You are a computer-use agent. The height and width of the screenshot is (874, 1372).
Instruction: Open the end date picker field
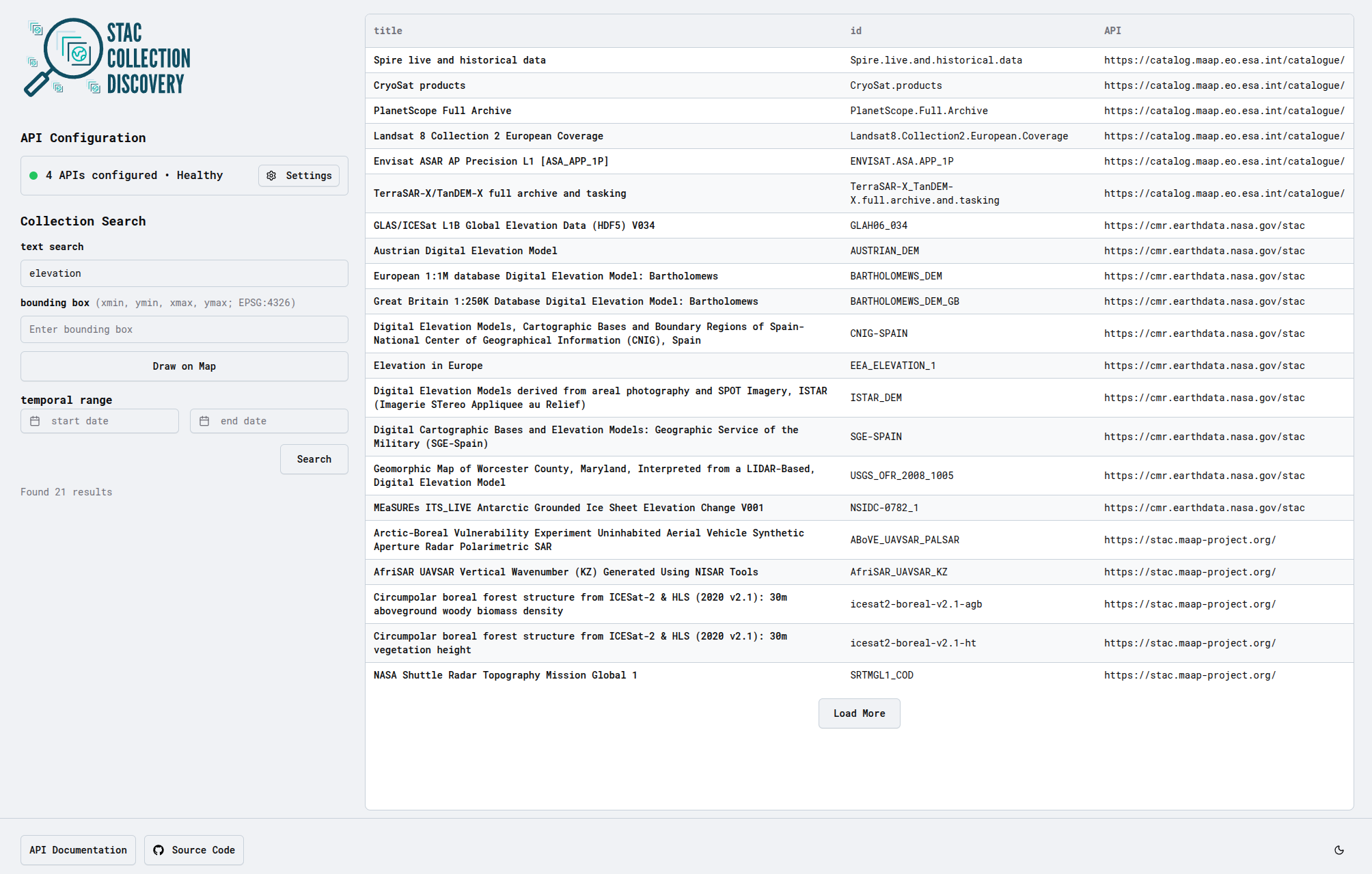[269, 421]
